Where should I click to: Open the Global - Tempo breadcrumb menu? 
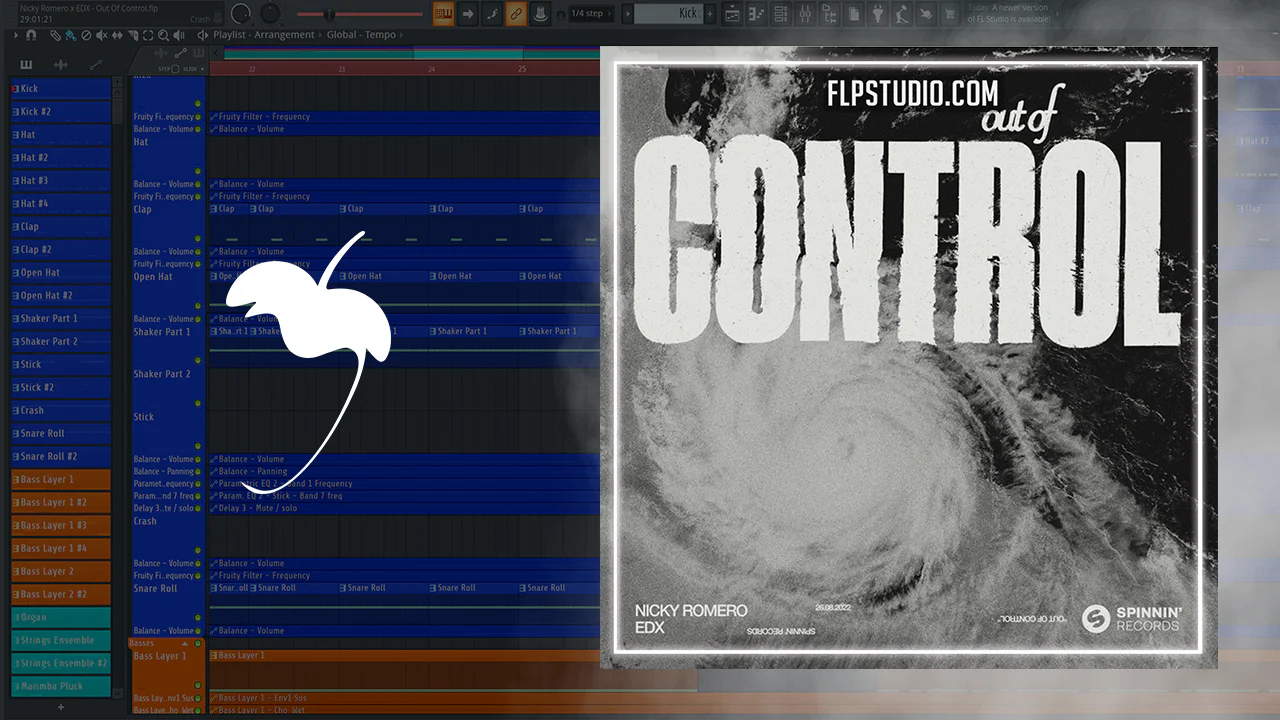click(362, 35)
